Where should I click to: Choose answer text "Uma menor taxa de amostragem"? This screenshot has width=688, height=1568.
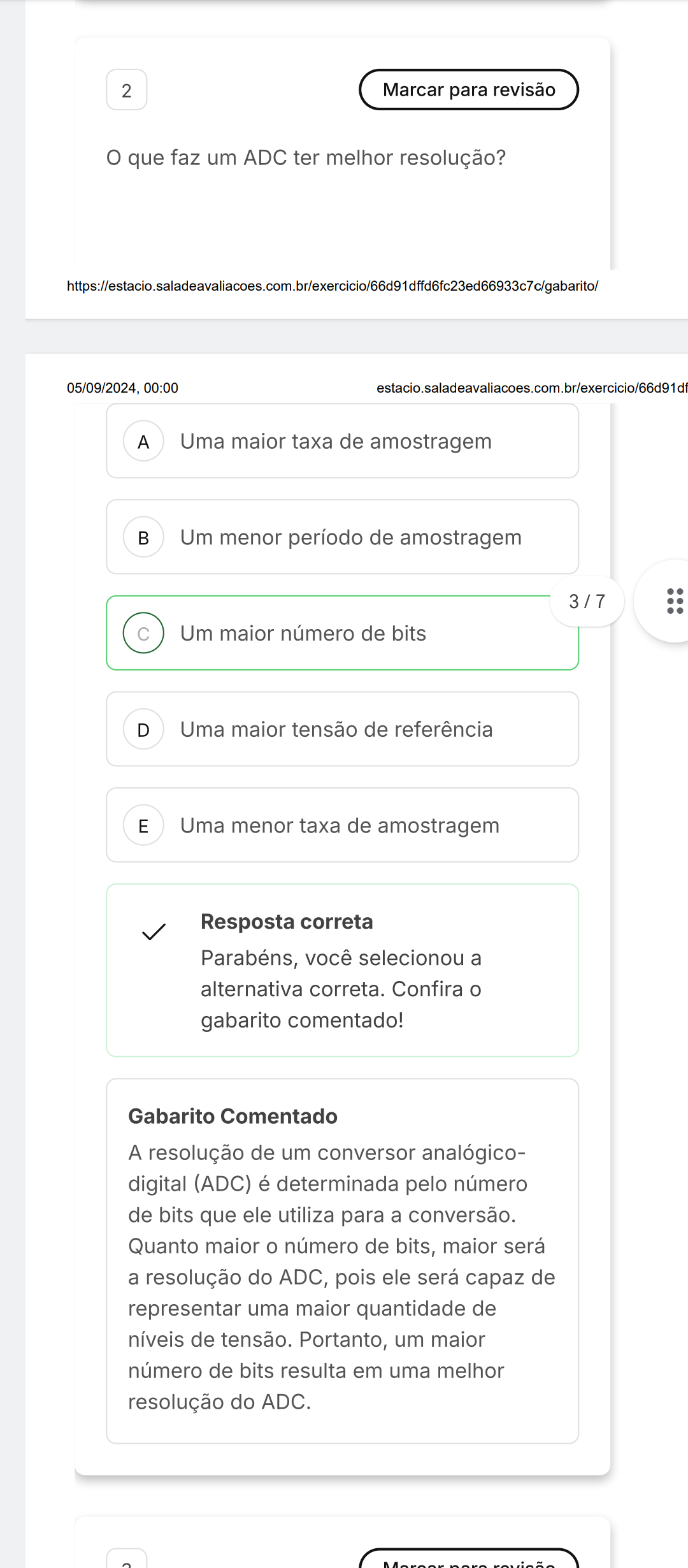pyautogui.click(x=340, y=825)
